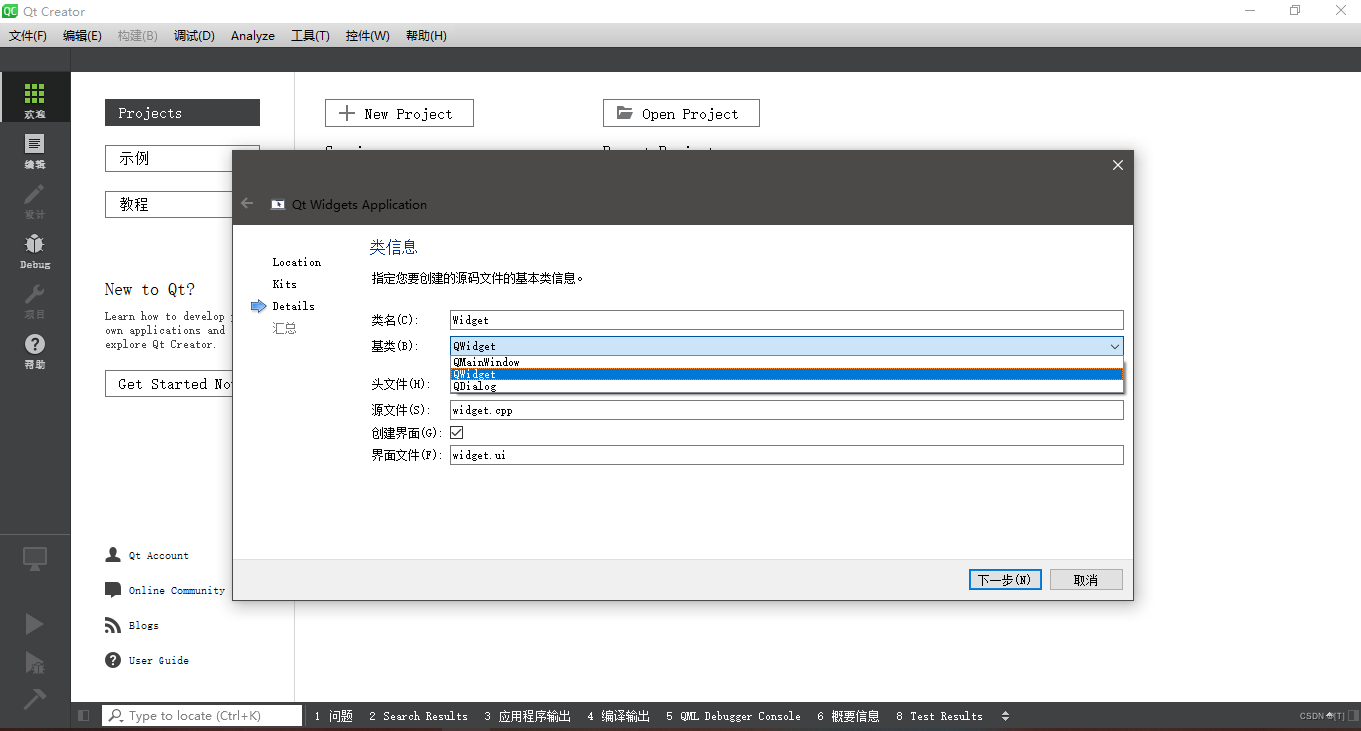Screen dimensions: 1361x731
Task: Click the Get Started Now button
Action: pos(168,384)
